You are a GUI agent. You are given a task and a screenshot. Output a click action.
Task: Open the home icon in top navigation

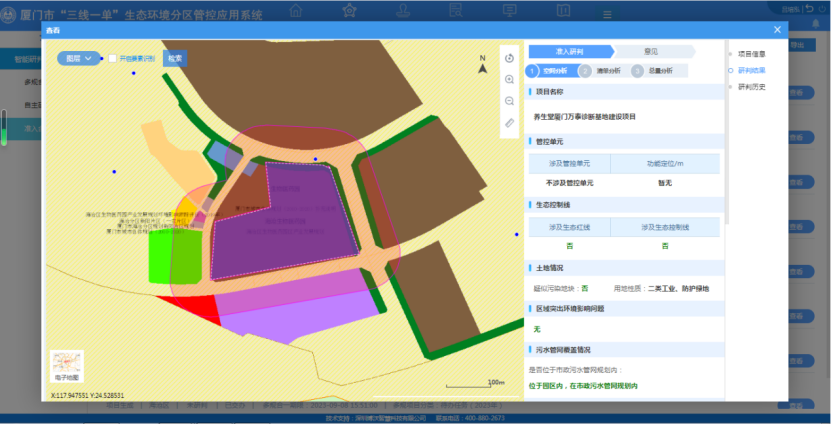tap(297, 10)
